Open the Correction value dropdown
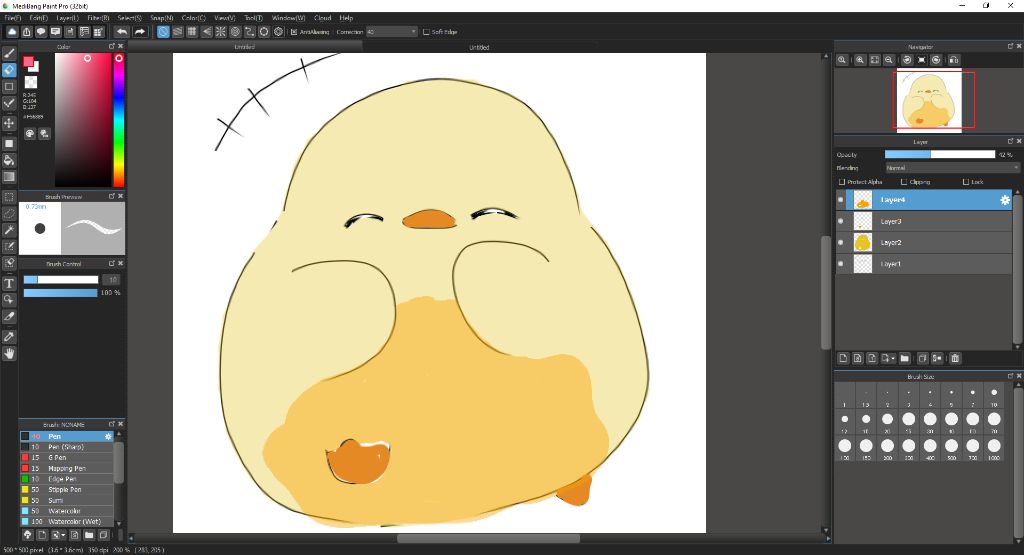This screenshot has height=555, width=1024. (x=391, y=31)
